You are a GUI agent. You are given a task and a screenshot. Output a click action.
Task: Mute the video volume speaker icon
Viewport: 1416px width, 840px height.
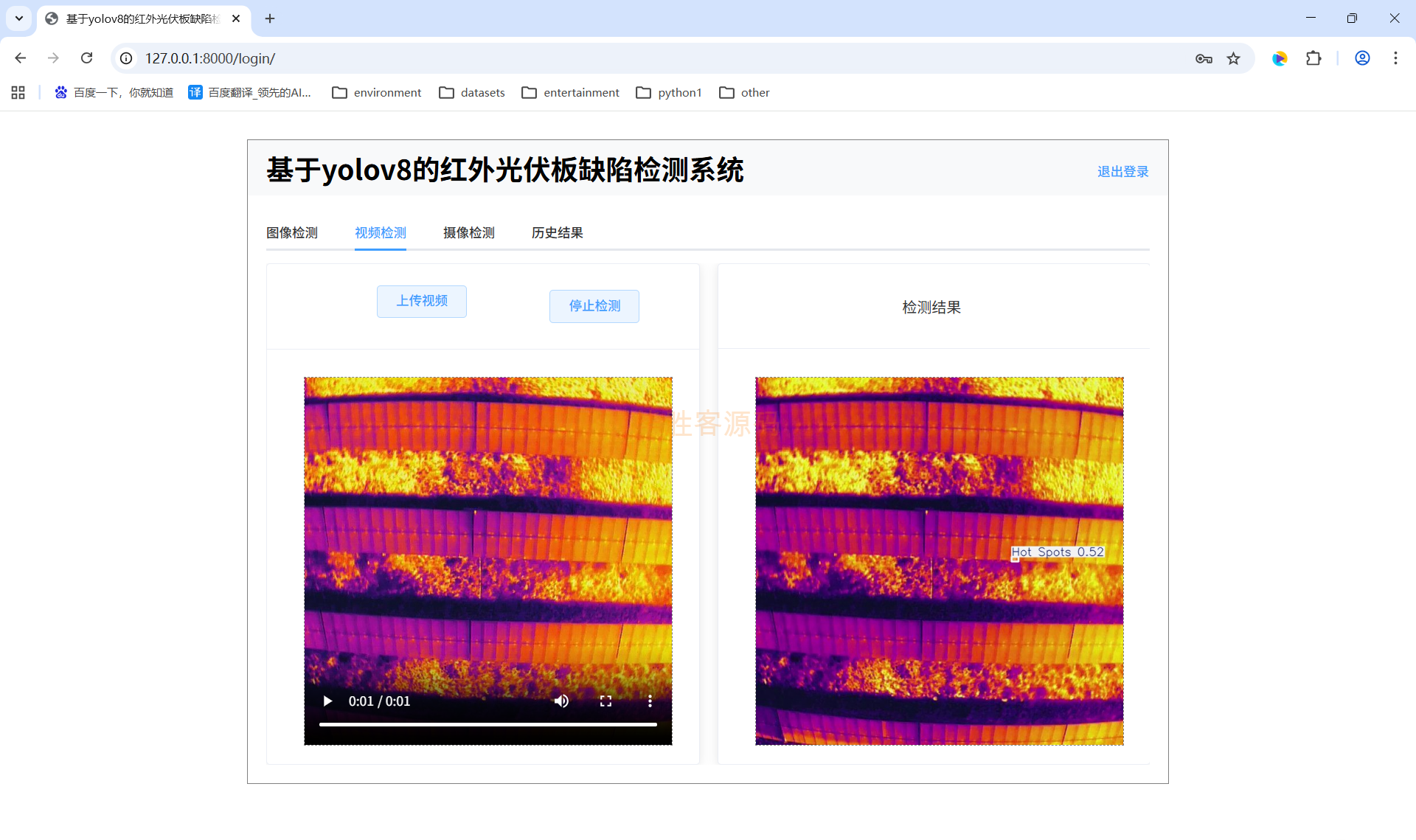click(561, 701)
